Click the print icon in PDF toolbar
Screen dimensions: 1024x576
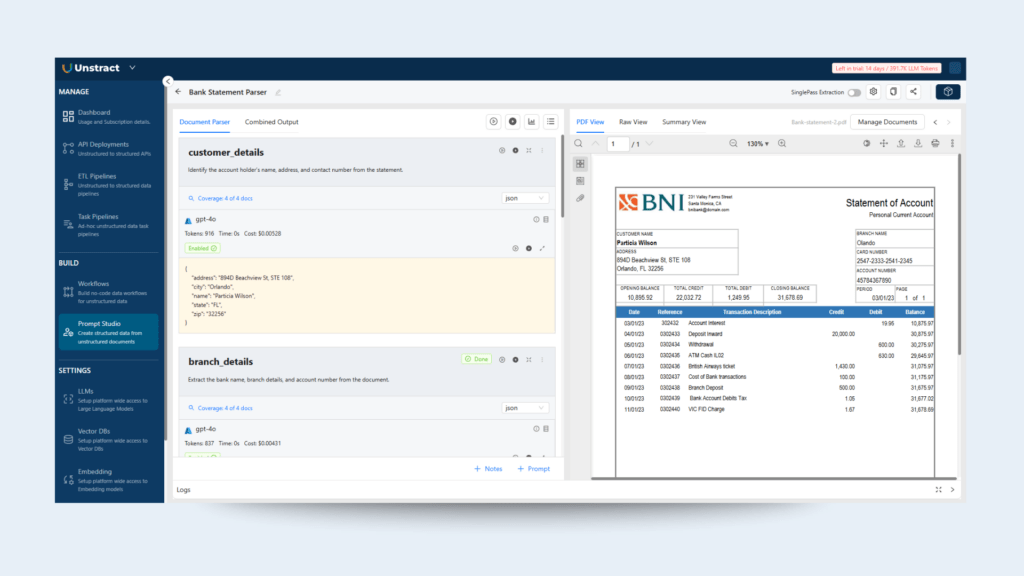click(x=934, y=144)
